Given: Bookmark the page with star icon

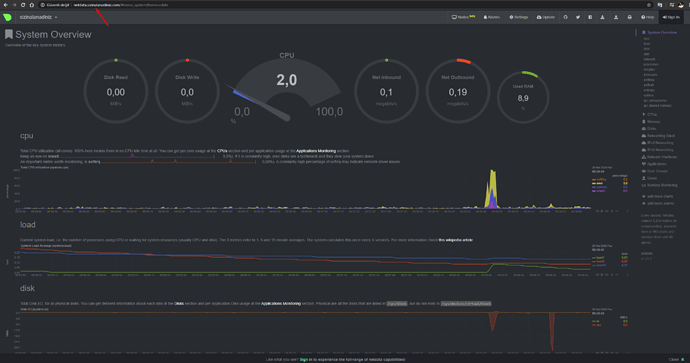Looking at the screenshot, I should [649, 5].
